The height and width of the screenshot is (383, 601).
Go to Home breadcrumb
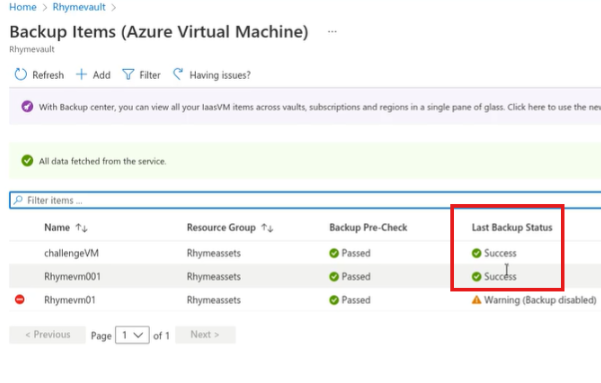pyautogui.click(x=23, y=7)
